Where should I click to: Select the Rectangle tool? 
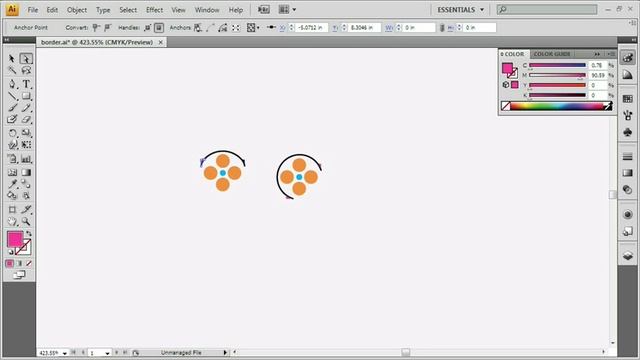pyautogui.click(x=26, y=96)
